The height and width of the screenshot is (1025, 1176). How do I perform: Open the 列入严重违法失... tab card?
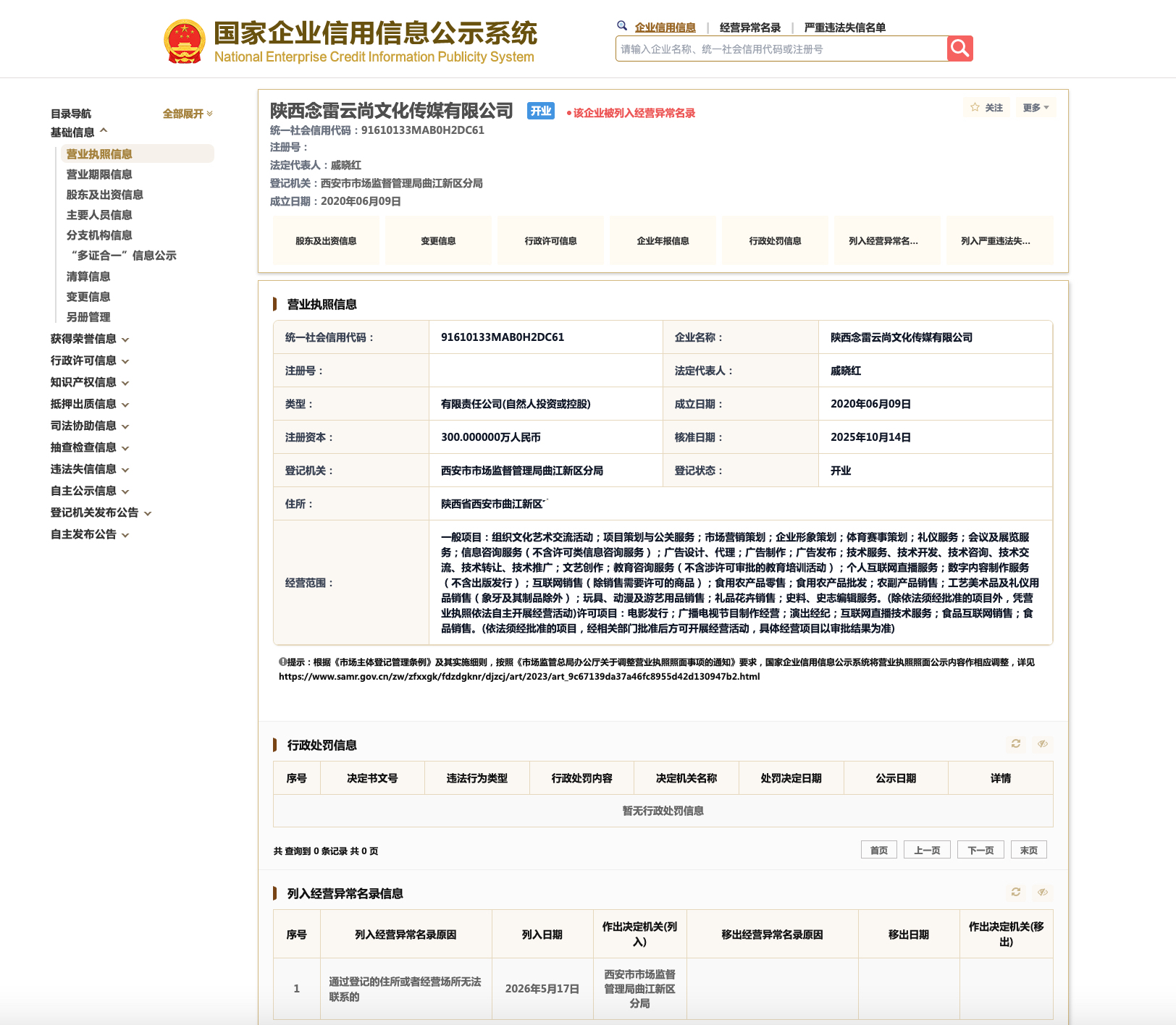[999, 240]
